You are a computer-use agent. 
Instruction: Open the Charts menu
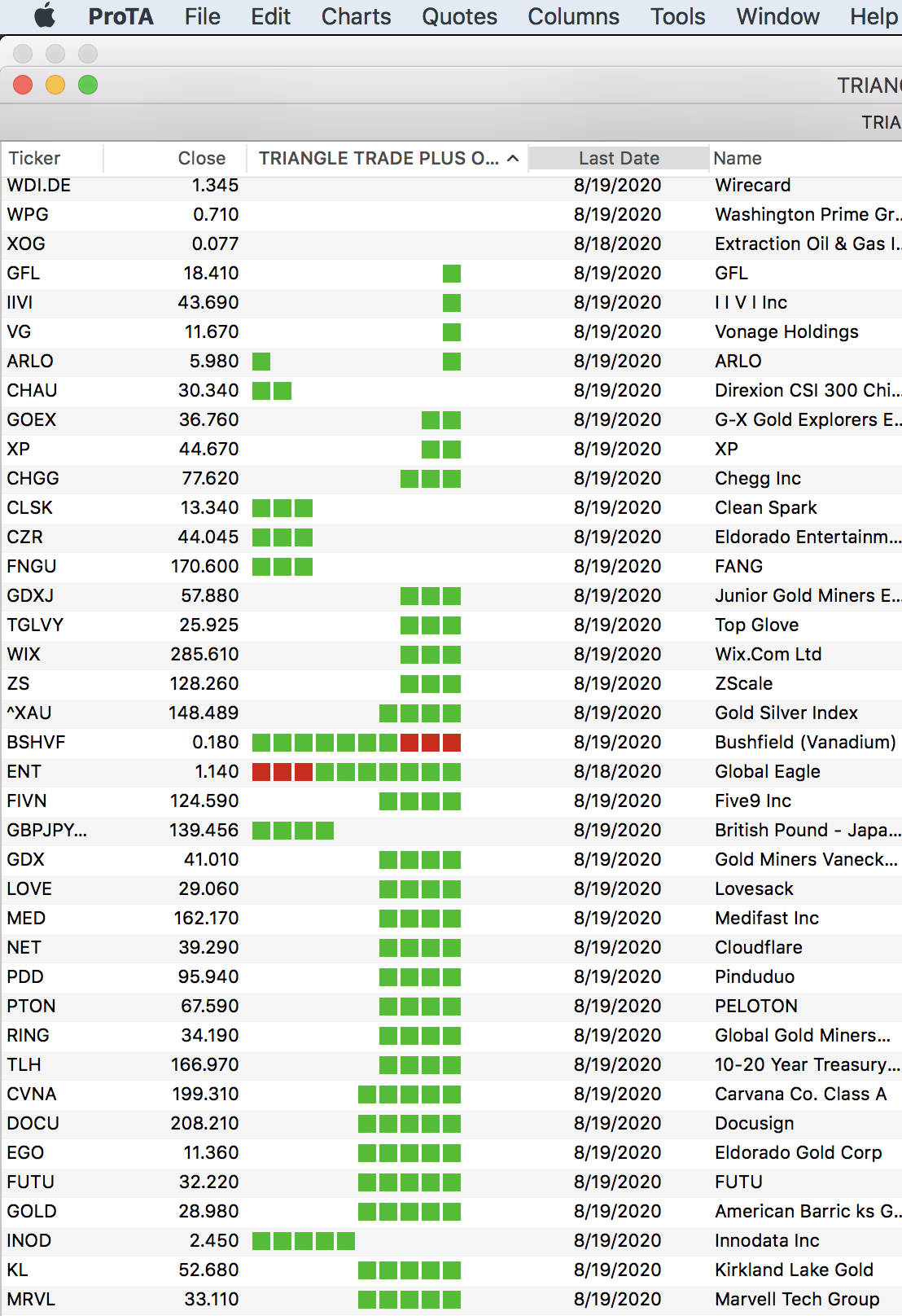point(356,16)
